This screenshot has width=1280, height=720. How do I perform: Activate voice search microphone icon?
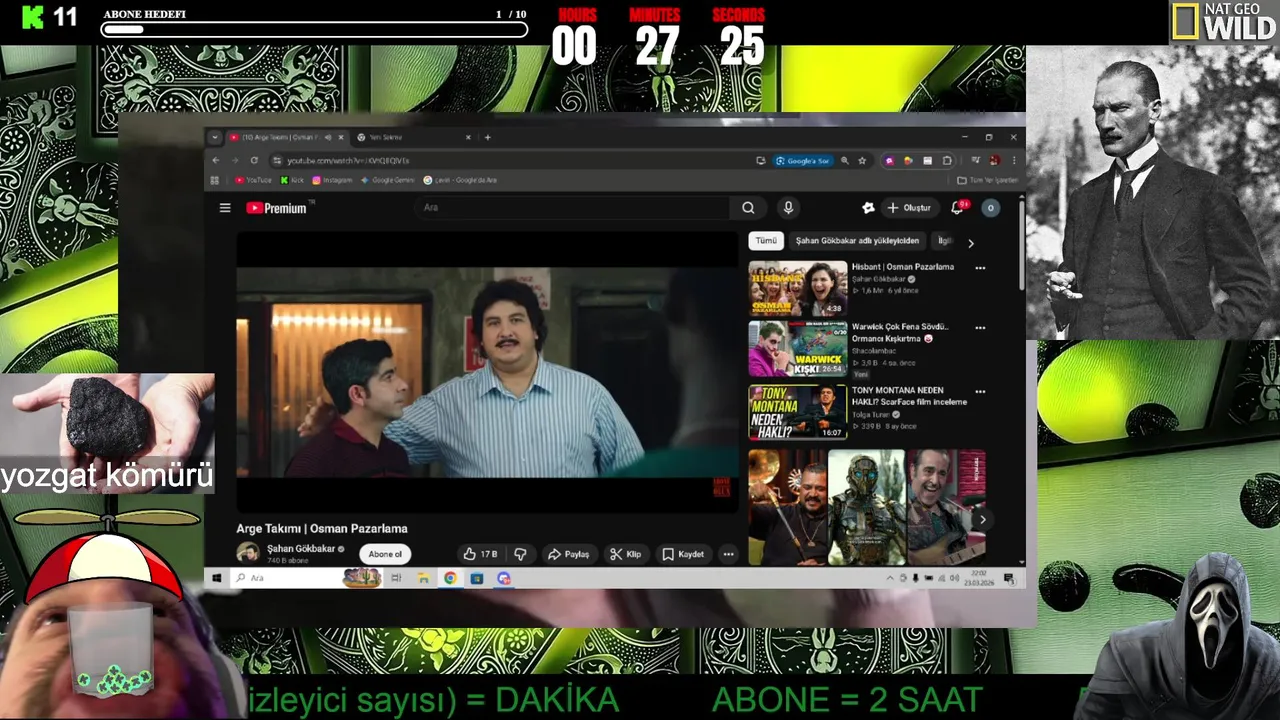pos(788,208)
